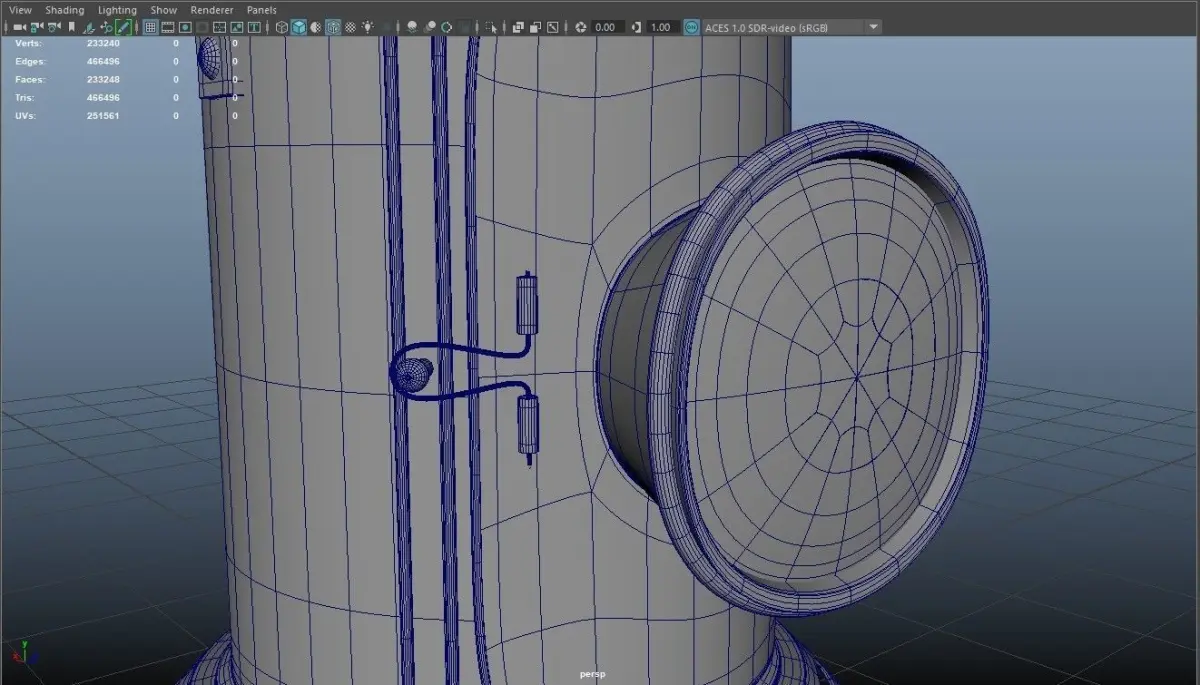The image size is (1200, 685).
Task: Click the Edges count label
Action: [x=32, y=62]
